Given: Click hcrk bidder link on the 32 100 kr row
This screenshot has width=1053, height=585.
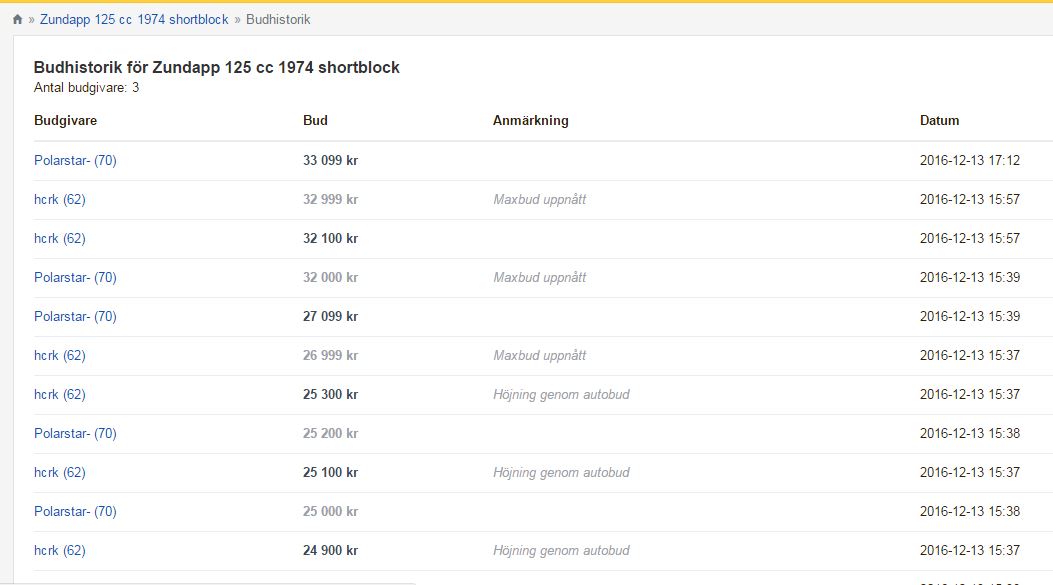Looking at the screenshot, I should (60, 238).
